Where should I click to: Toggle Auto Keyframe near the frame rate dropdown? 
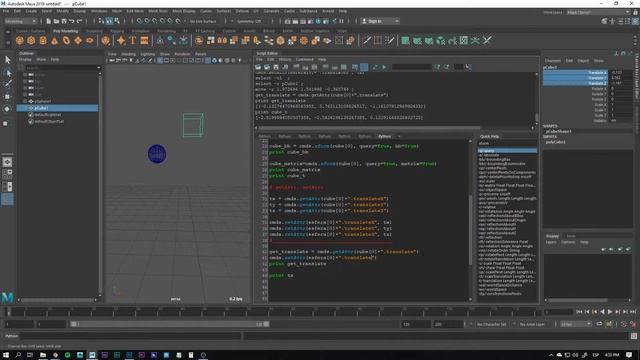click(609, 324)
